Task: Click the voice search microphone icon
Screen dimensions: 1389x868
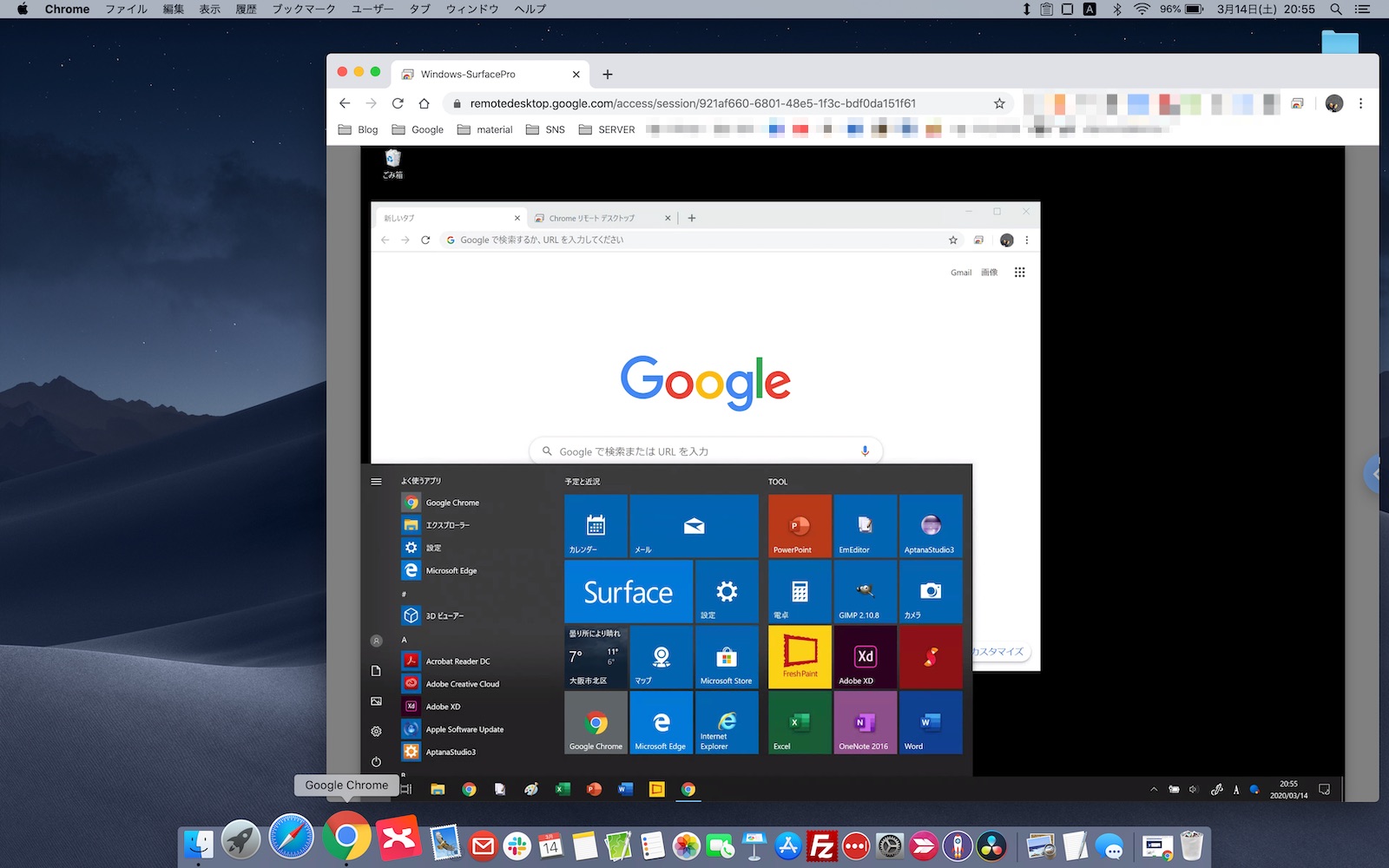Action: pos(865,451)
